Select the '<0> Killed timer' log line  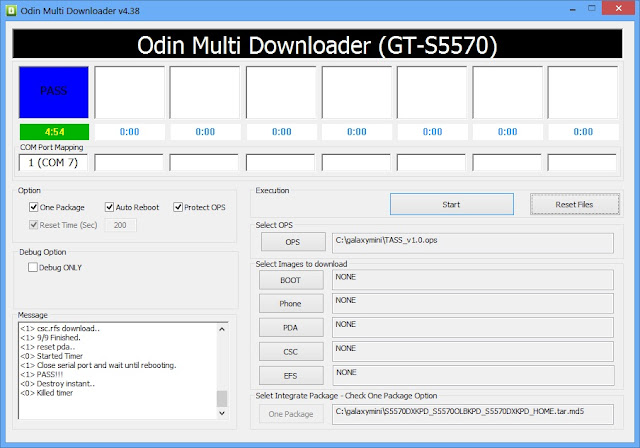[x=47, y=393]
